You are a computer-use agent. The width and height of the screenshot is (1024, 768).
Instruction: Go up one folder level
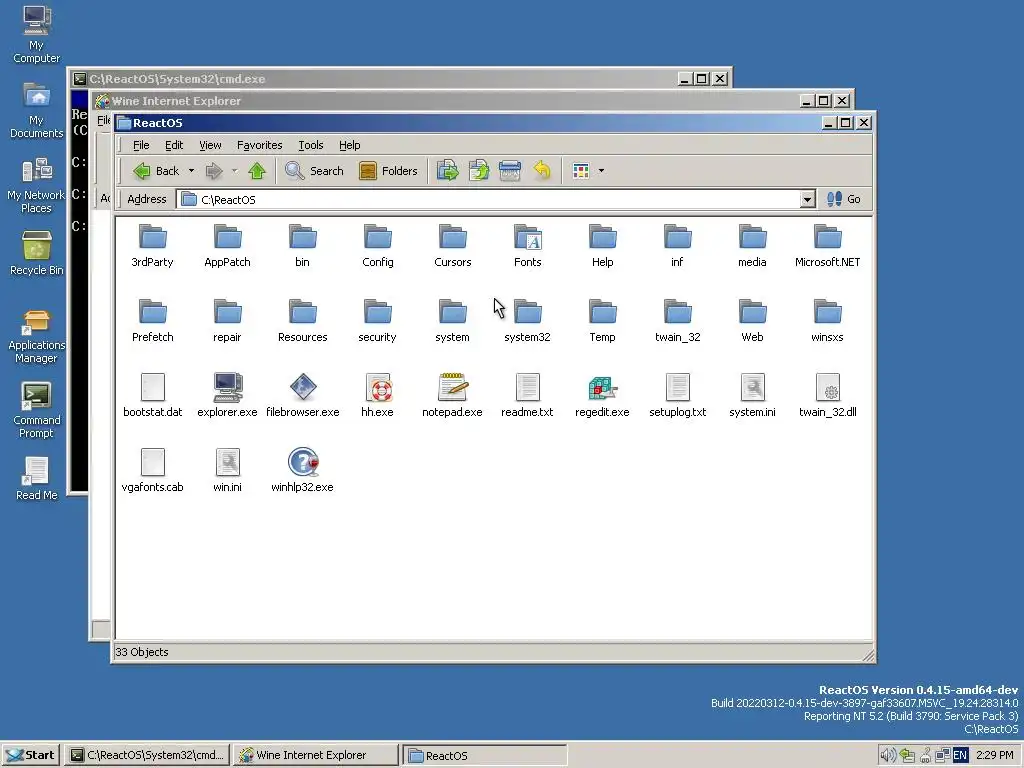pyautogui.click(x=257, y=171)
